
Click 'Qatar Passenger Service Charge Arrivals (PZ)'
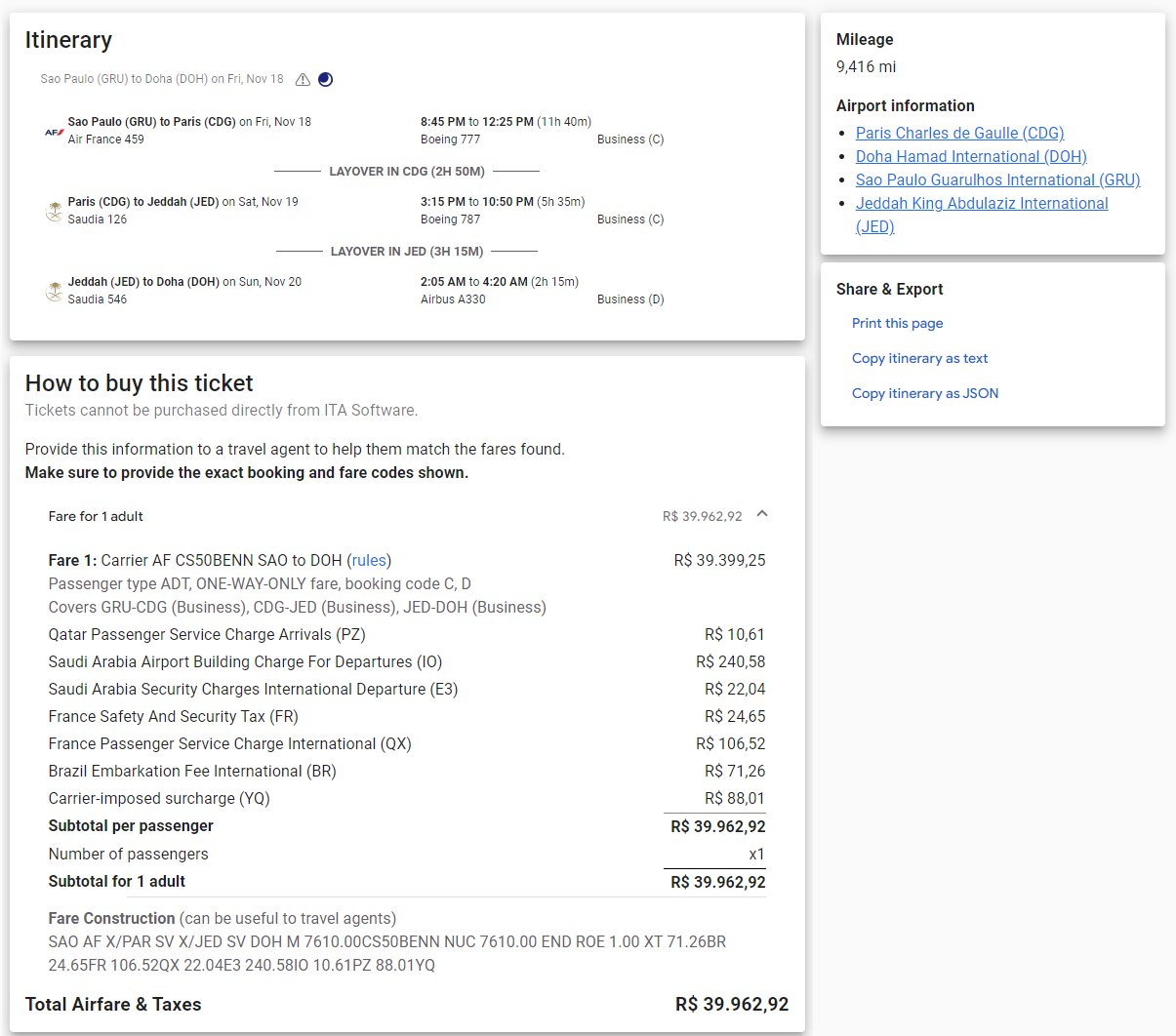[x=207, y=634]
